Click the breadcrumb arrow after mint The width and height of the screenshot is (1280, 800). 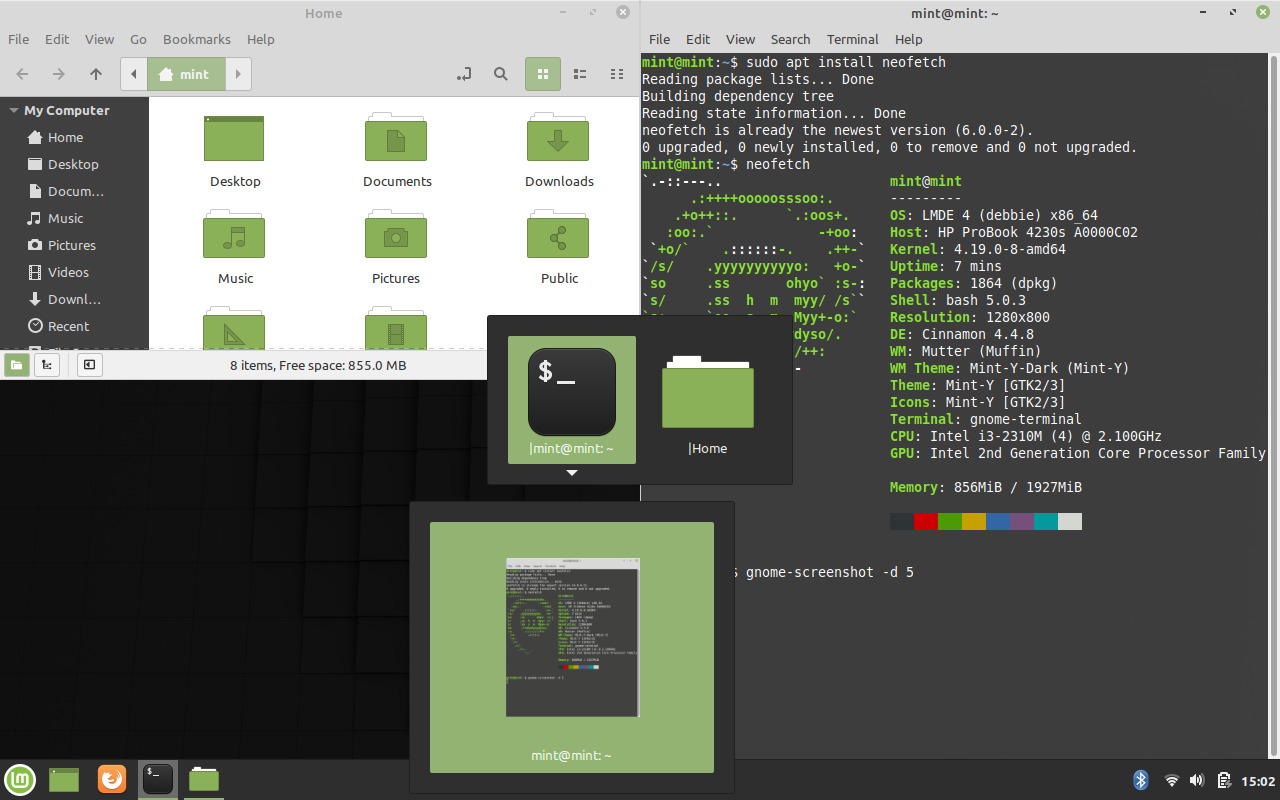coord(238,74)
